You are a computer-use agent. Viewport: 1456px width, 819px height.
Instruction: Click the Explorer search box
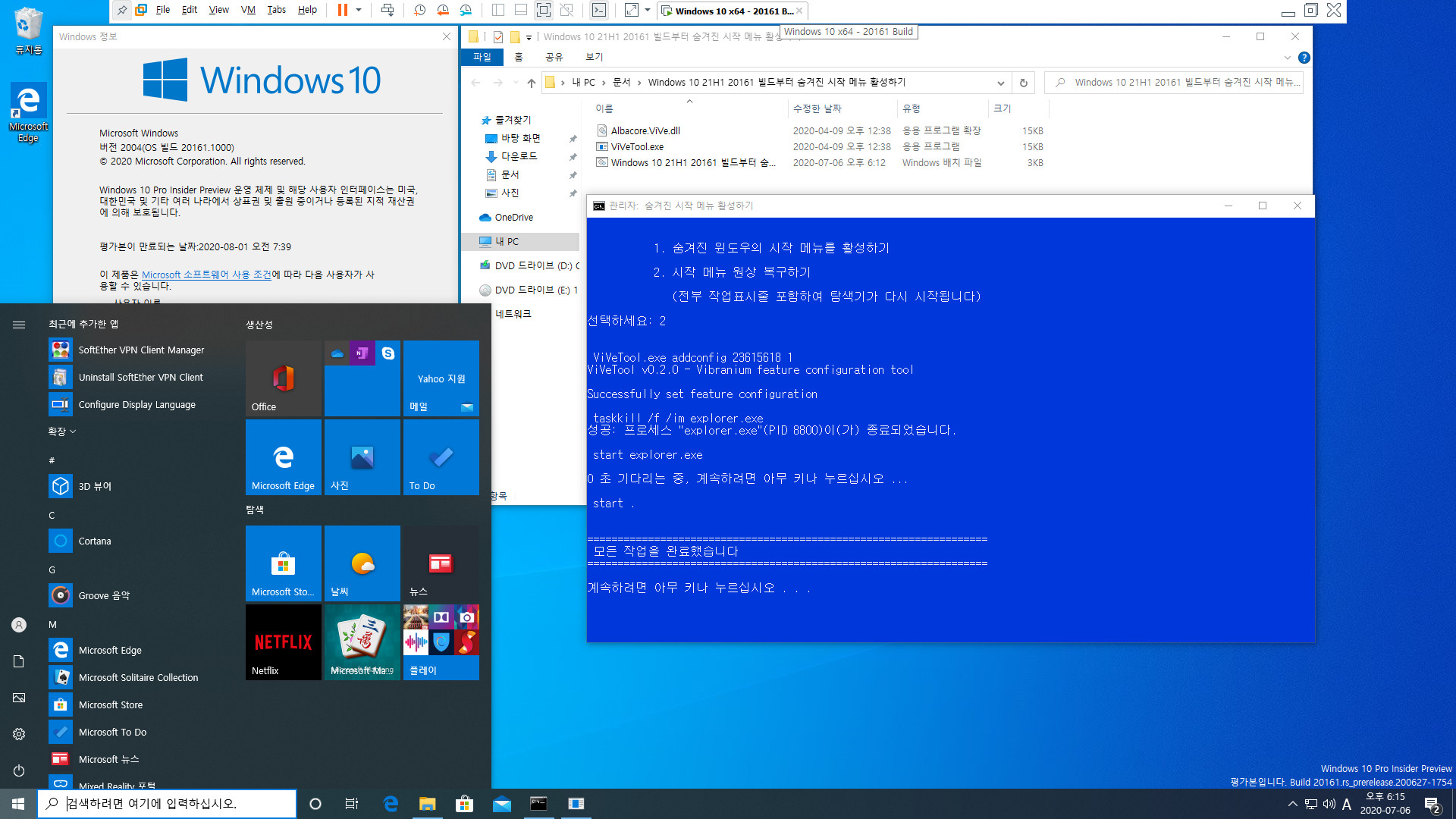[x=1175, y=82]
